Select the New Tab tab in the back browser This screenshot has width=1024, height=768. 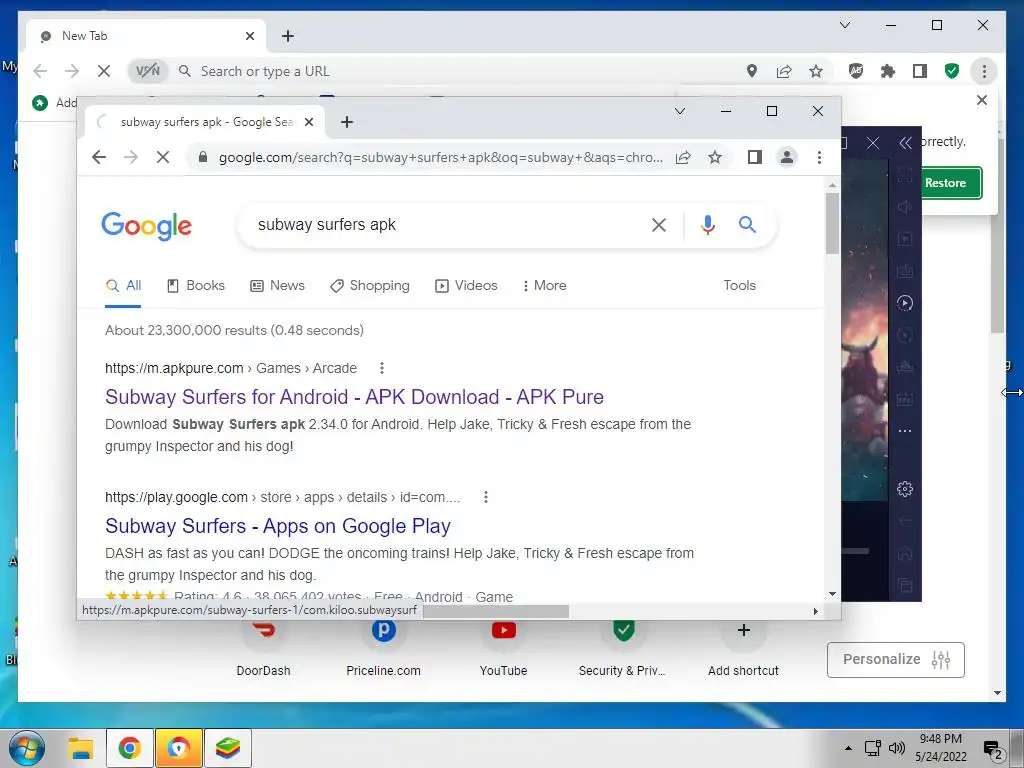point(144,36)
